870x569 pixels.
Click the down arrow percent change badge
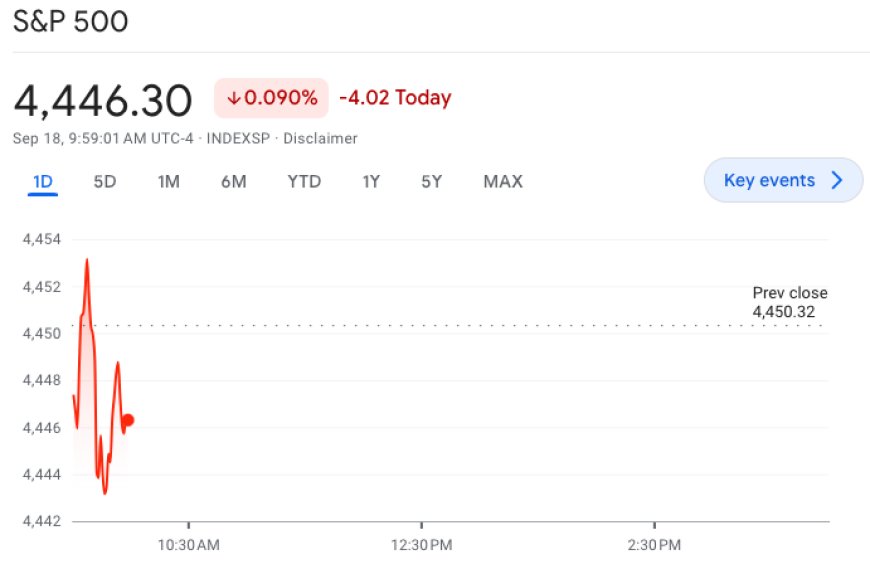point(271,98)
